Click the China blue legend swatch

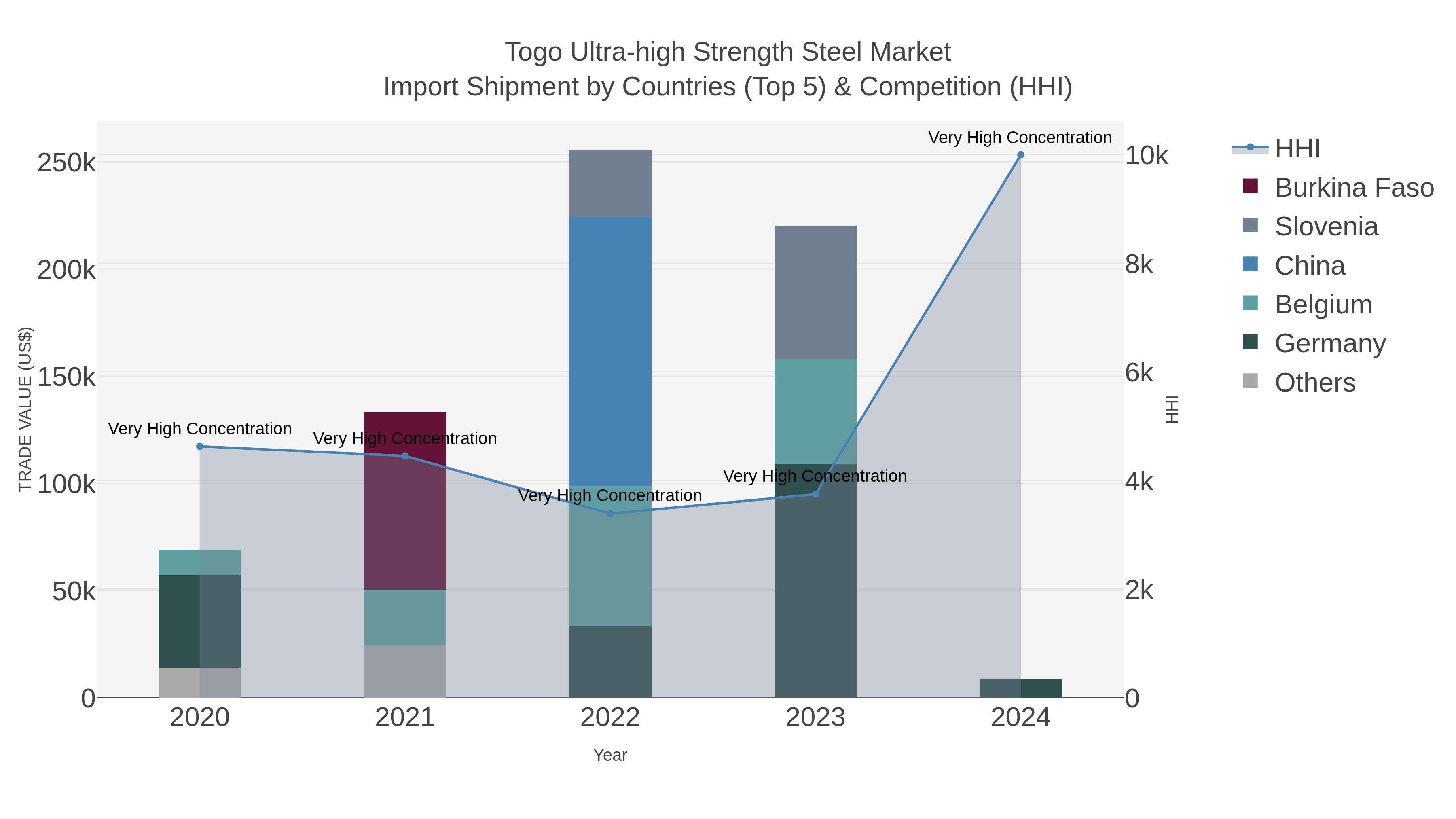coord(1251,264)
